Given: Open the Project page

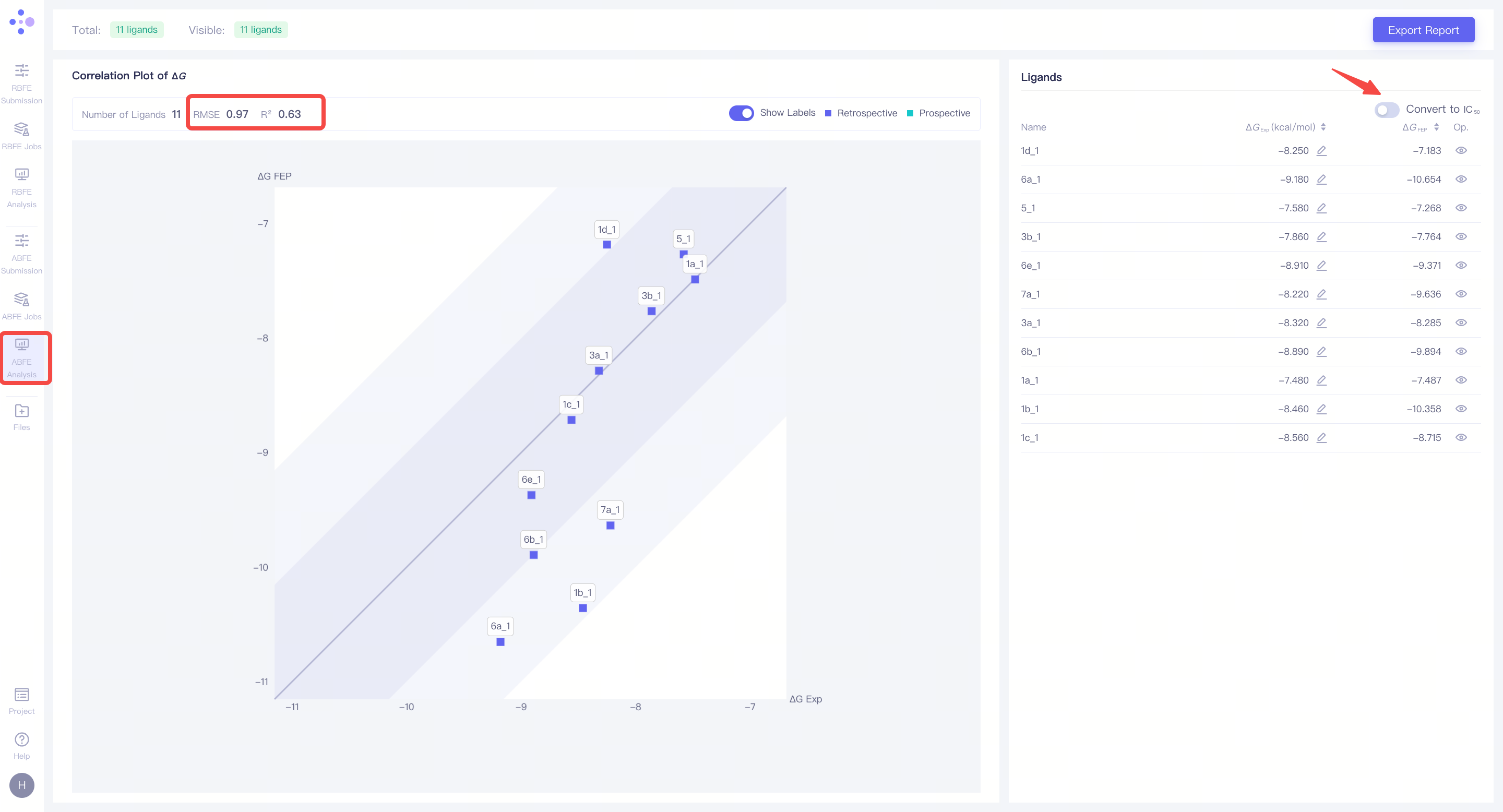Looking at the screenshot, I should pyautogui.click(x=21, y=700).
